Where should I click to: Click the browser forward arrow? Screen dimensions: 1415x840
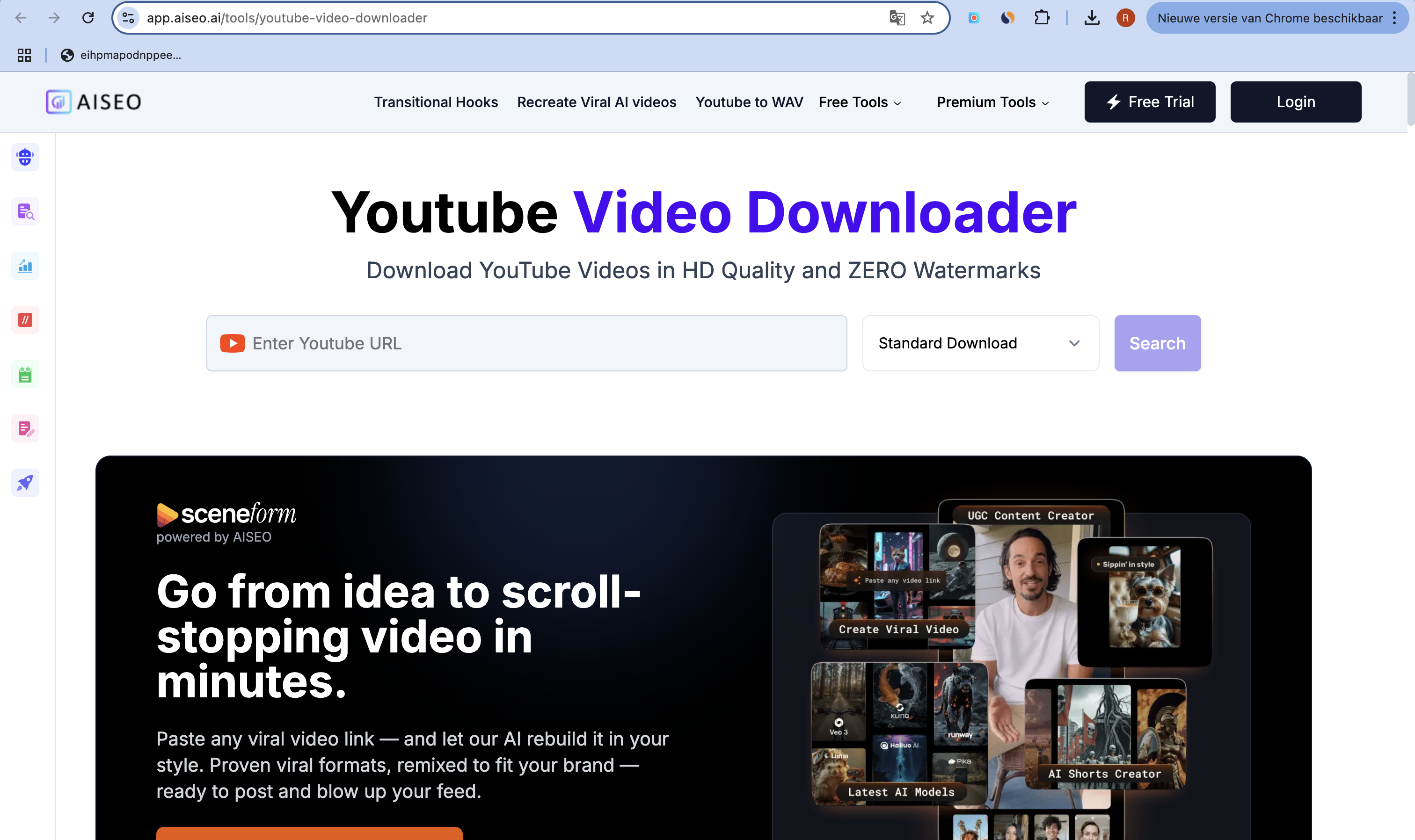54,18
